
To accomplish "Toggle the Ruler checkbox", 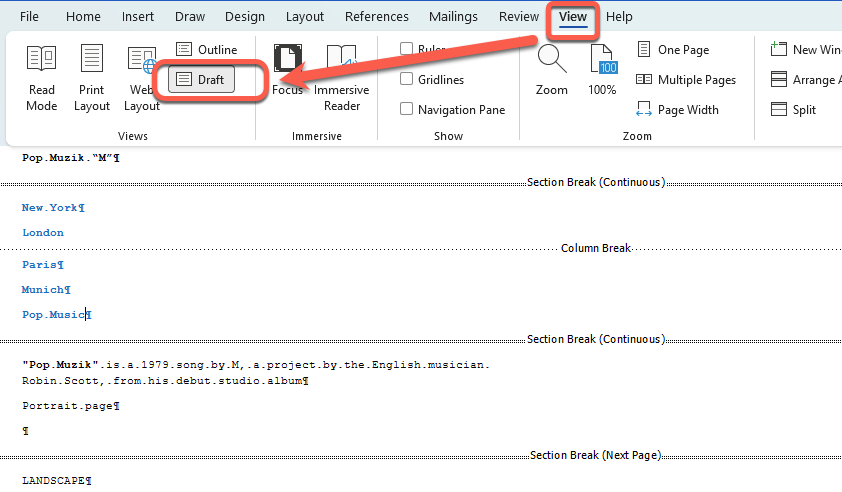I will [x=407, y=49].
